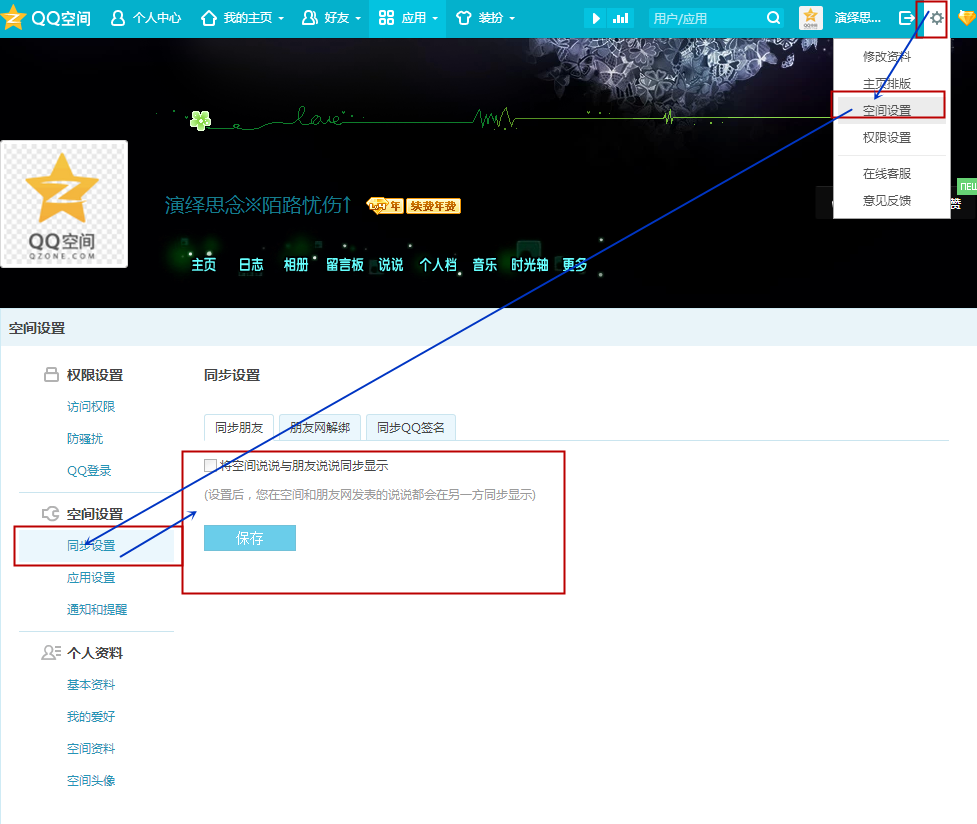Open the 应用 dropdown menu

click(x=408, y=18)
